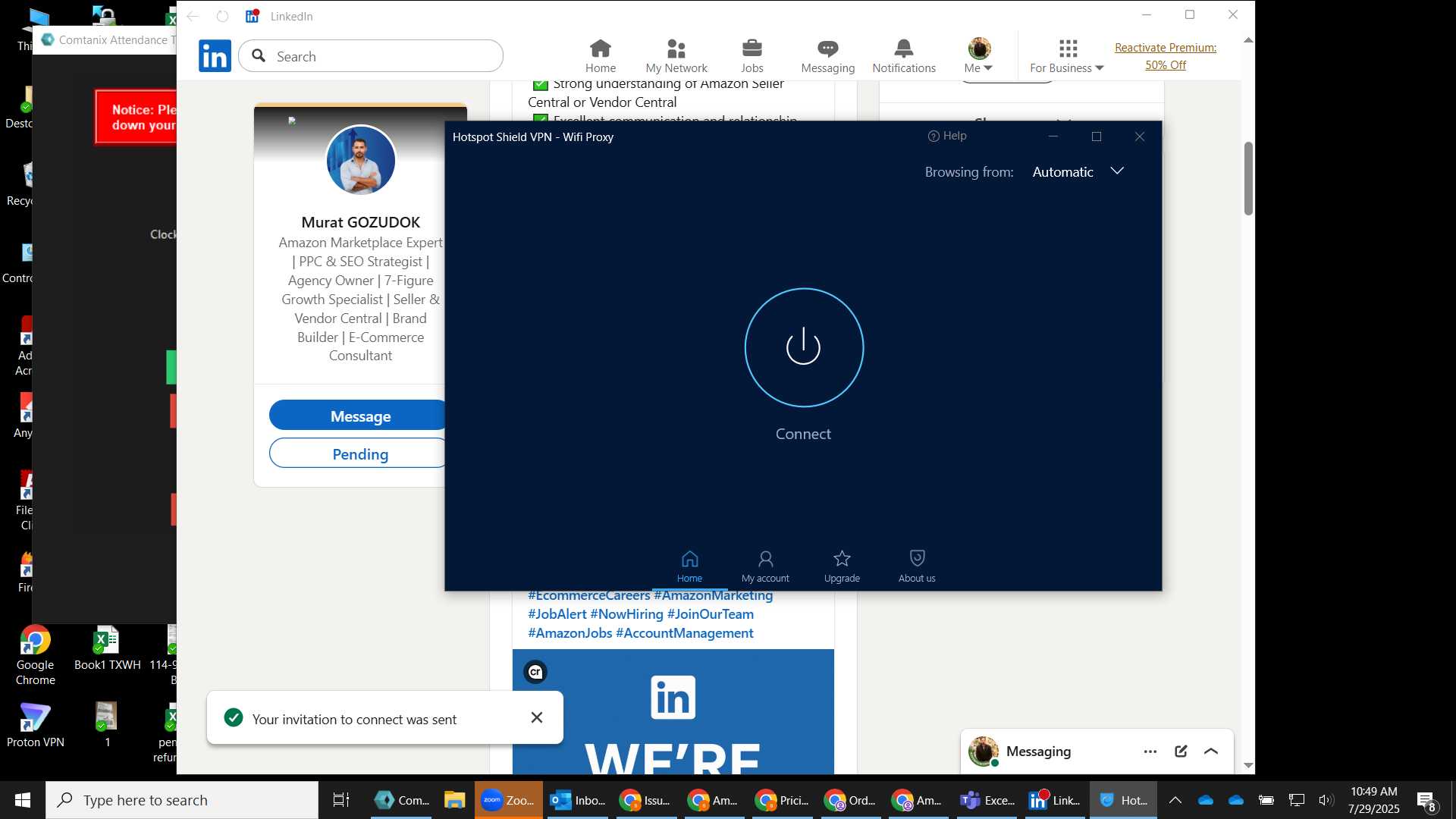
Task: Click Murat GOZUDOK profile photo
Action: [x=360, y=161]
